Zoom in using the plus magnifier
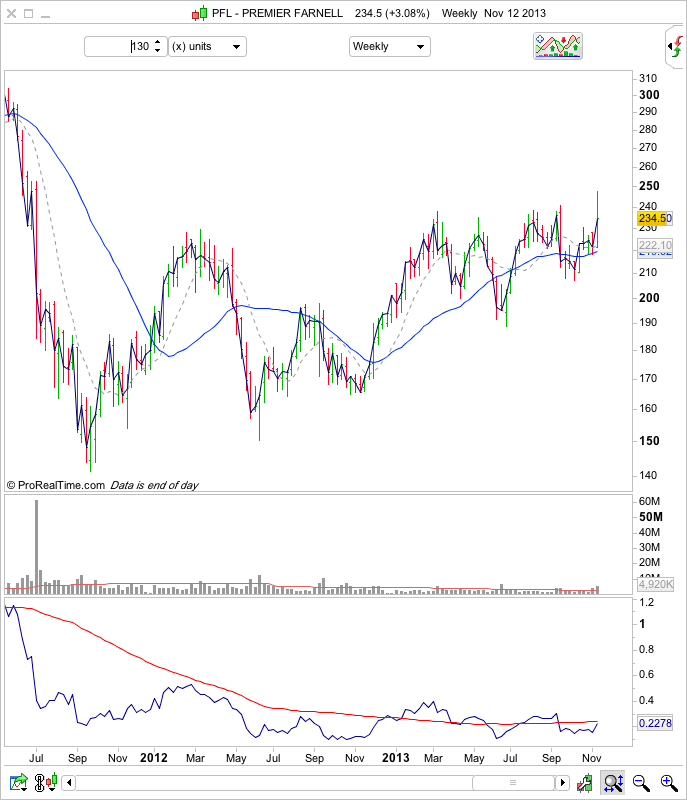The width and height of the screenshot is (687, 800). tap(669, 783)
